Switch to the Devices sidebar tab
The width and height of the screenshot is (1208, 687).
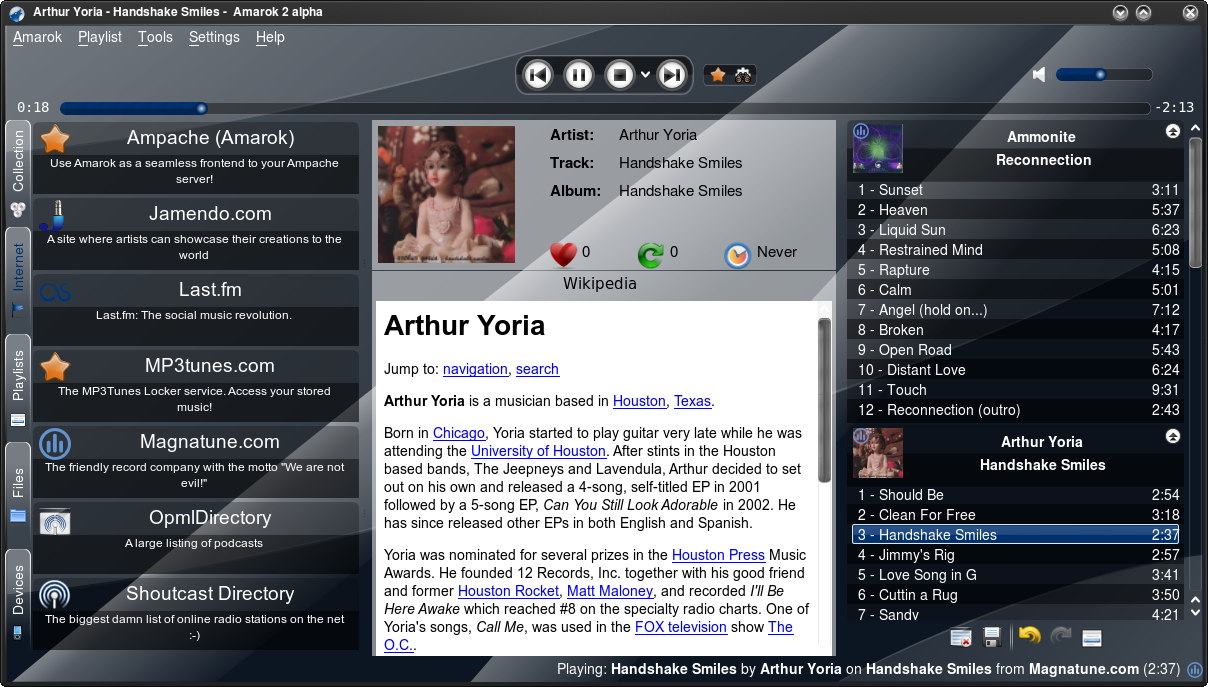[18, 599]
